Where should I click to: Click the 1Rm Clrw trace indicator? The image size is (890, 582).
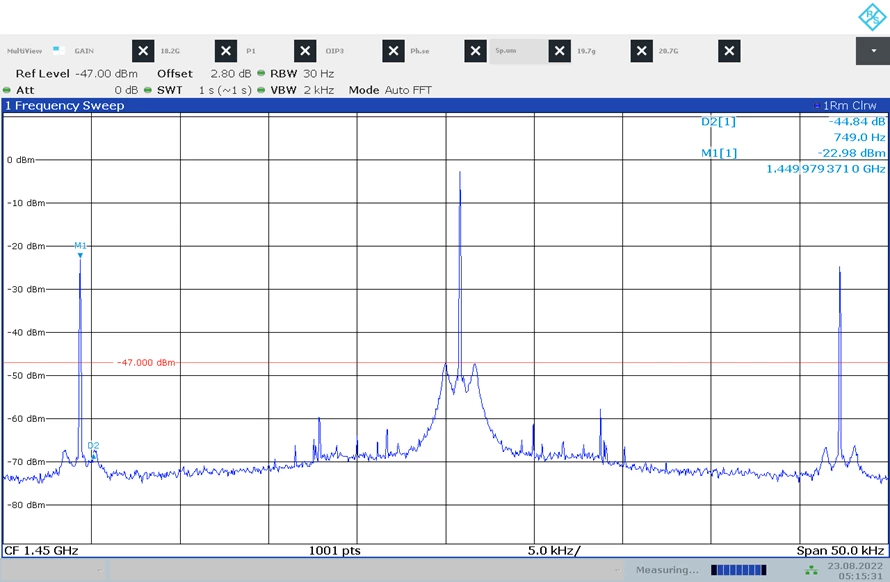pyautogui.click(x=850, y=106)
